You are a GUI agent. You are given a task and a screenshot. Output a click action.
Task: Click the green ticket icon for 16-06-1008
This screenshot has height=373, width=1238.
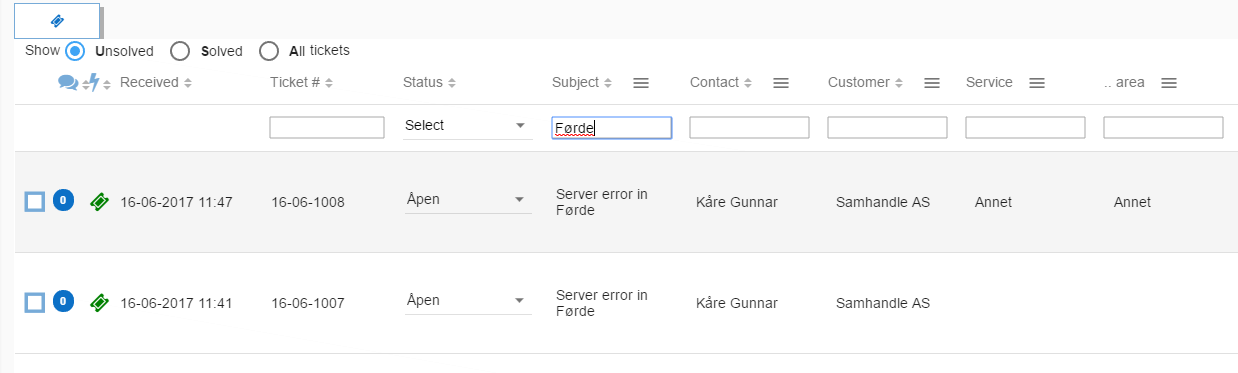99,202
